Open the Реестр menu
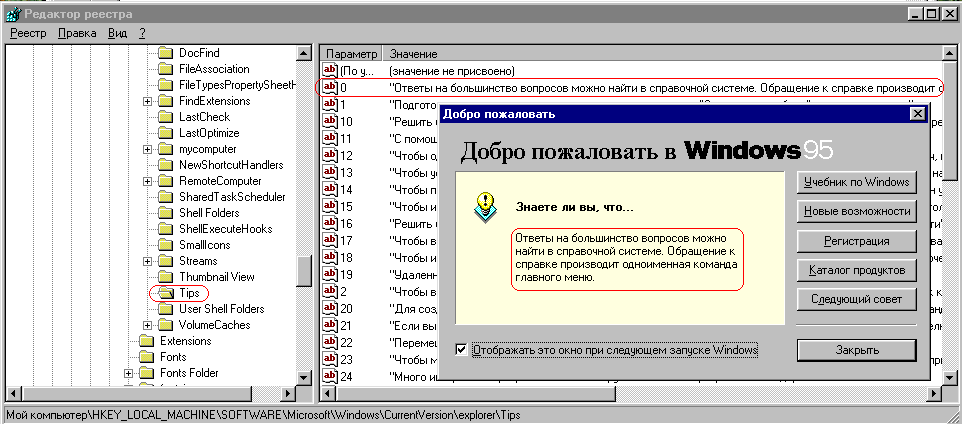 [x=28, y=33]
